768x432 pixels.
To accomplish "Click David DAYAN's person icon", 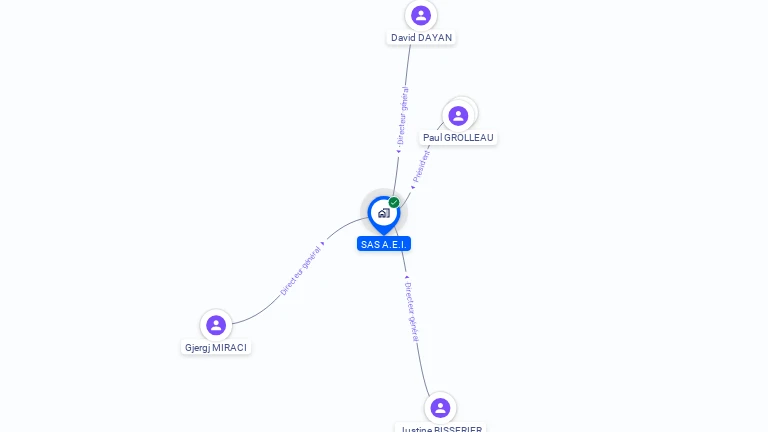I will click(421, 16).
